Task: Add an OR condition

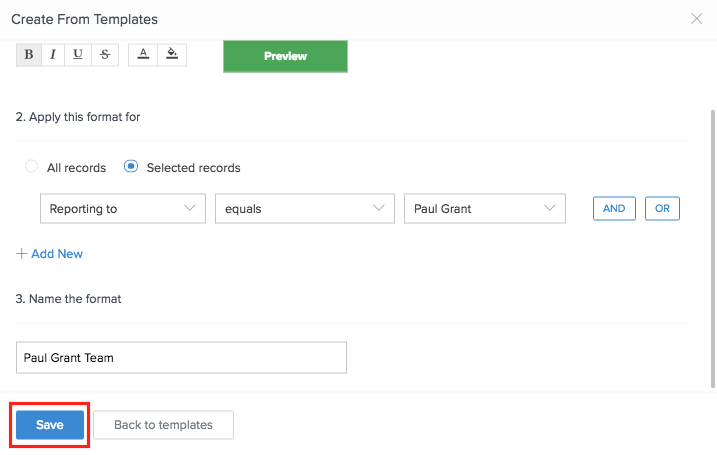Action: point(662,208)
